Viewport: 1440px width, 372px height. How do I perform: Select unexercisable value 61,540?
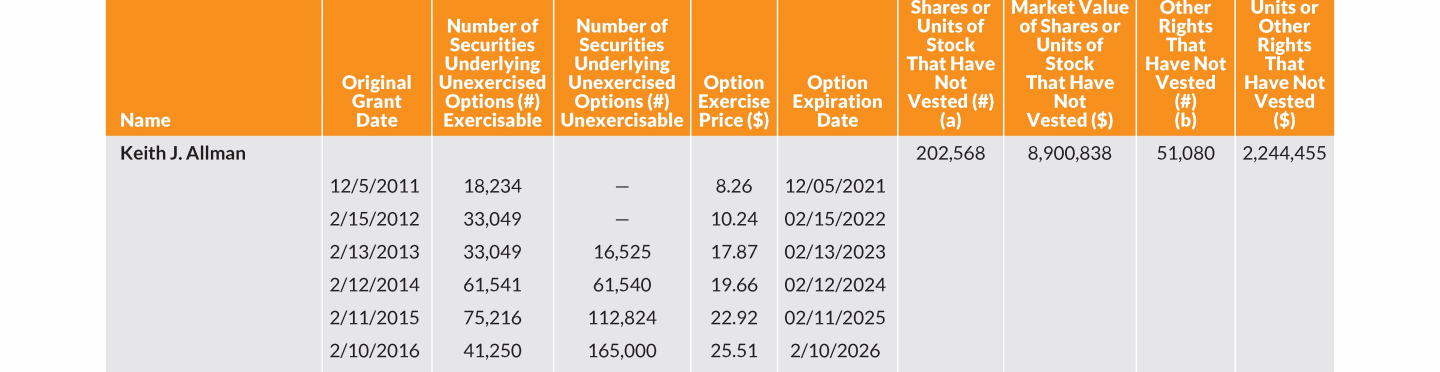621,285
